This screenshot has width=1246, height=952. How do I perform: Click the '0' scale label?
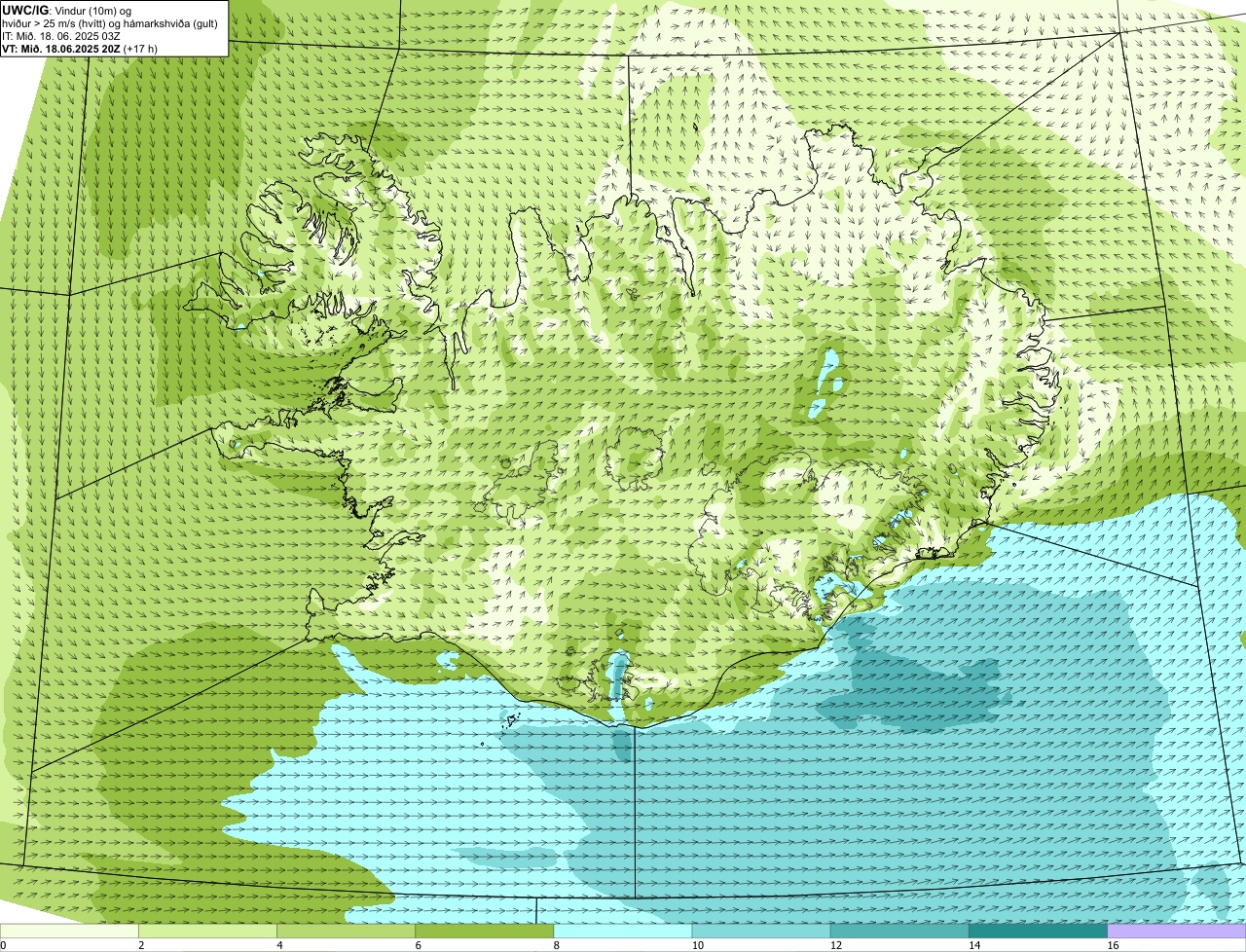3,945
